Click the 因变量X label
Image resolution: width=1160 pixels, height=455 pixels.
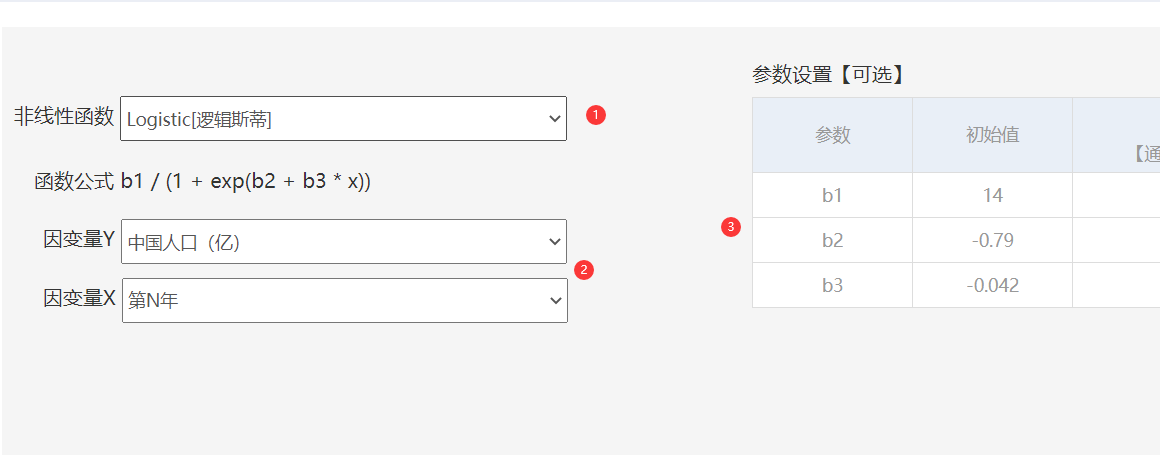coord(80,298)
